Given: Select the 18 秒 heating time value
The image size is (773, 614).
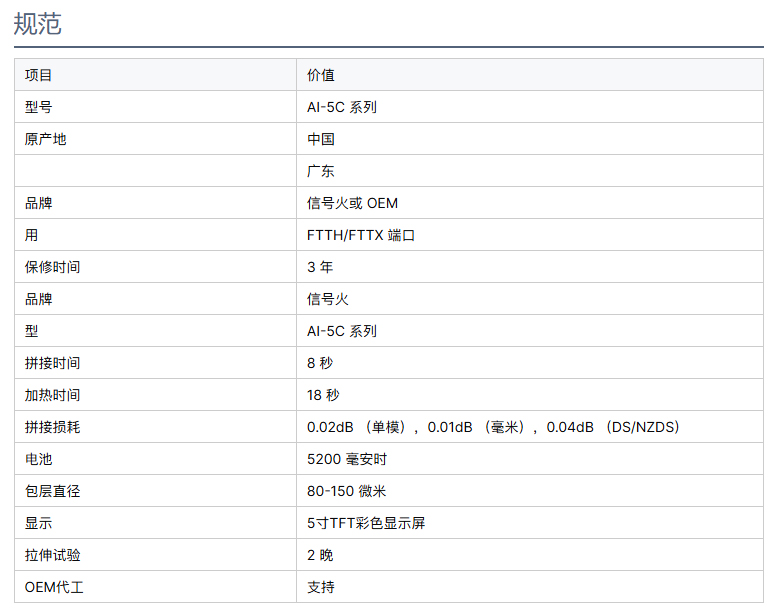Looking at the screenshot, I should (x=323, y=395).
